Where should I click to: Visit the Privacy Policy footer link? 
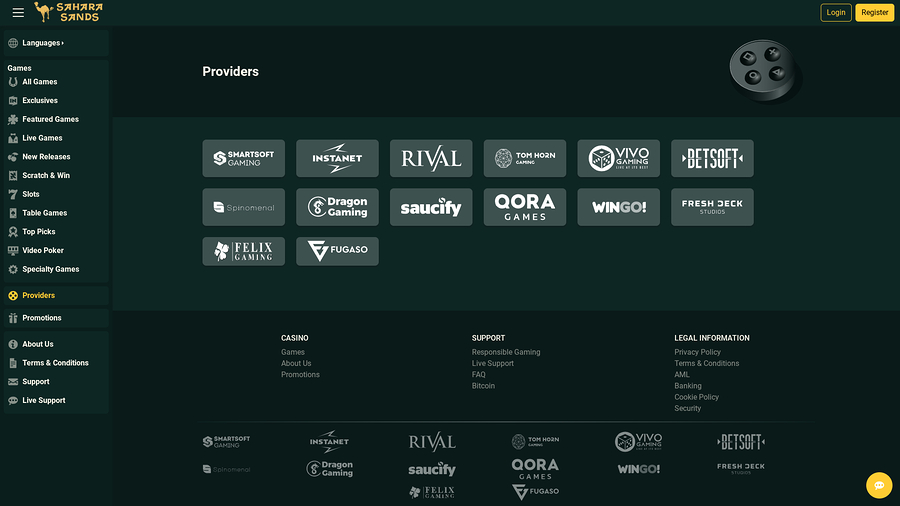(x=697, y=352)
